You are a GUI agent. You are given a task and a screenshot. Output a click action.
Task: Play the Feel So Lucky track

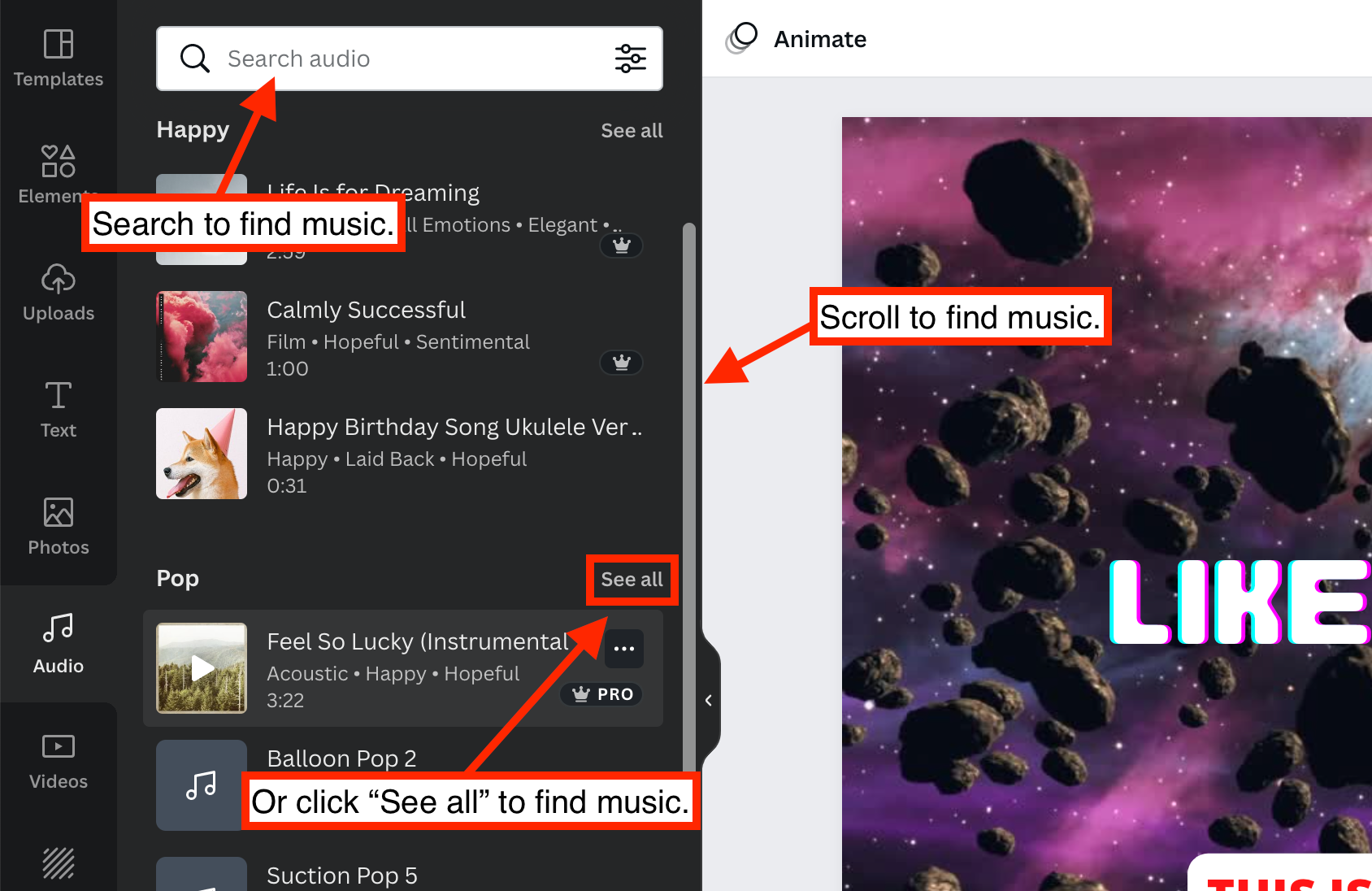click(202, 668)
